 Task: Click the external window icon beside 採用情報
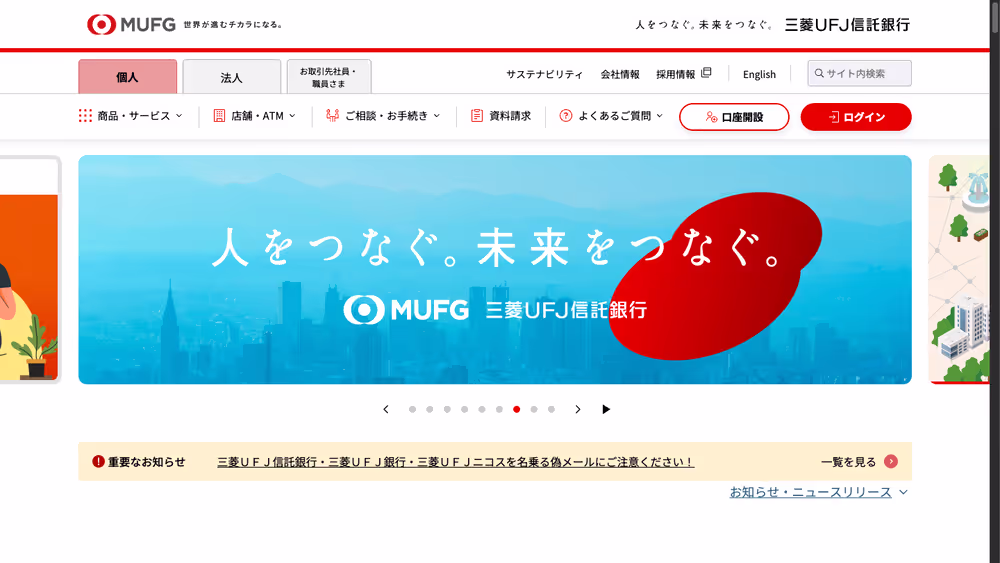(x=706, y=73)
